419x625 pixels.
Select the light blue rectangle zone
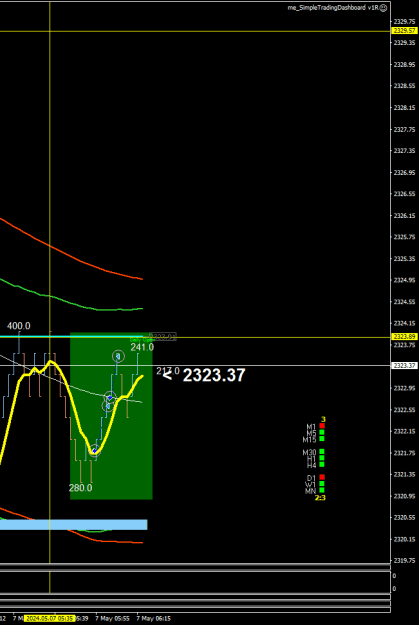coord(73,525)
